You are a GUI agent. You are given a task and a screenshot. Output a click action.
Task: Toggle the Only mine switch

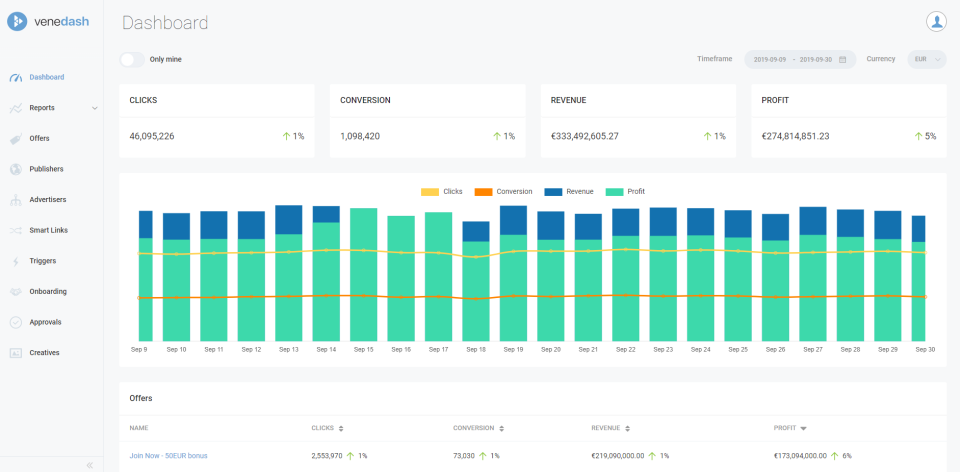132,59
